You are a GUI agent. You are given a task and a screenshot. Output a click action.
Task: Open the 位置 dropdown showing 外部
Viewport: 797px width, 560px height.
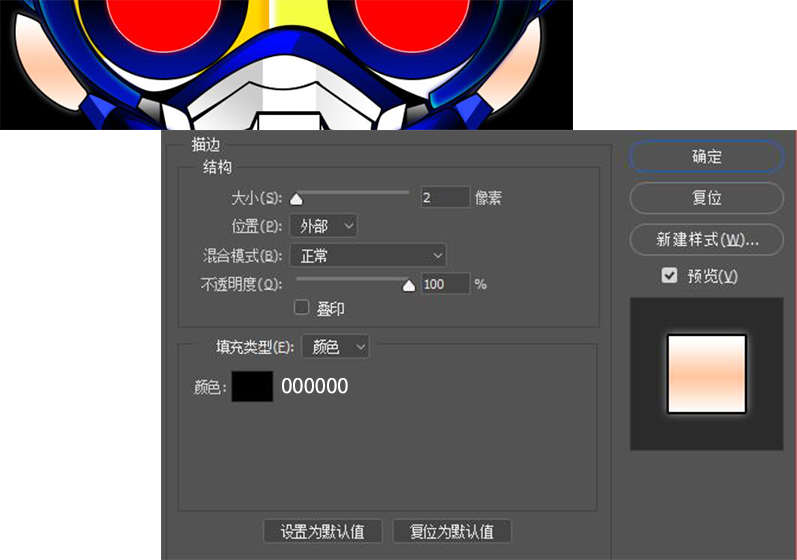click(x=323, y=226)
